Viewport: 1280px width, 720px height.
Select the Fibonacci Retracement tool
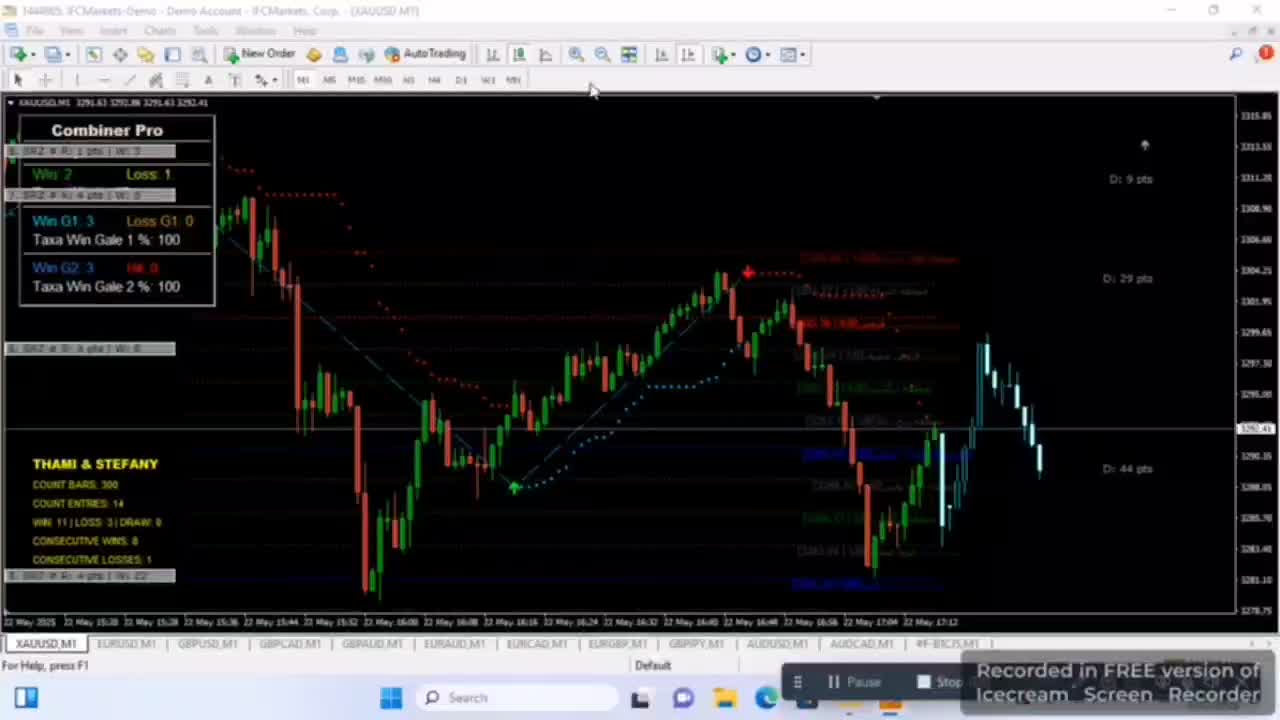point(182,80)
